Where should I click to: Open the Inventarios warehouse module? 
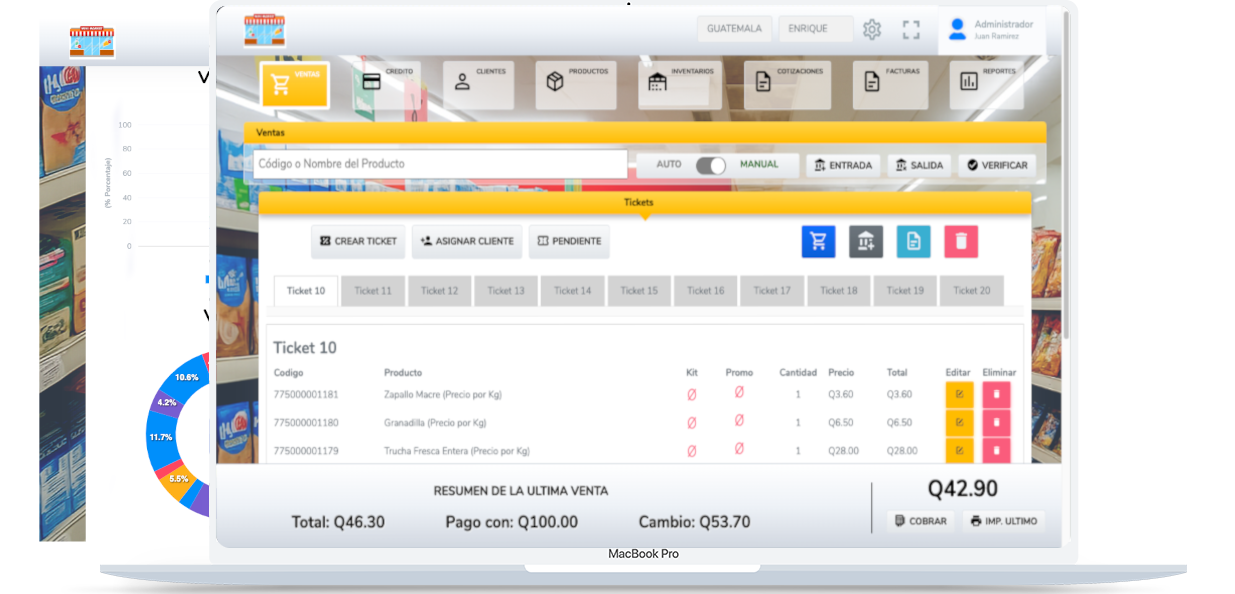point(680,84)
